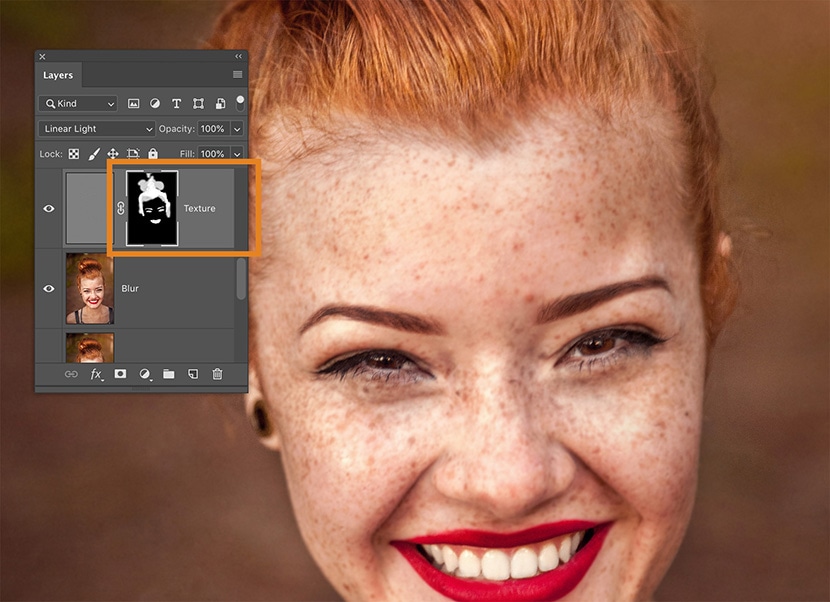The width and height of the screenshot is (830, 602).
Task: Open the Kind filter dropdown
Action: (x=78, y=104)
